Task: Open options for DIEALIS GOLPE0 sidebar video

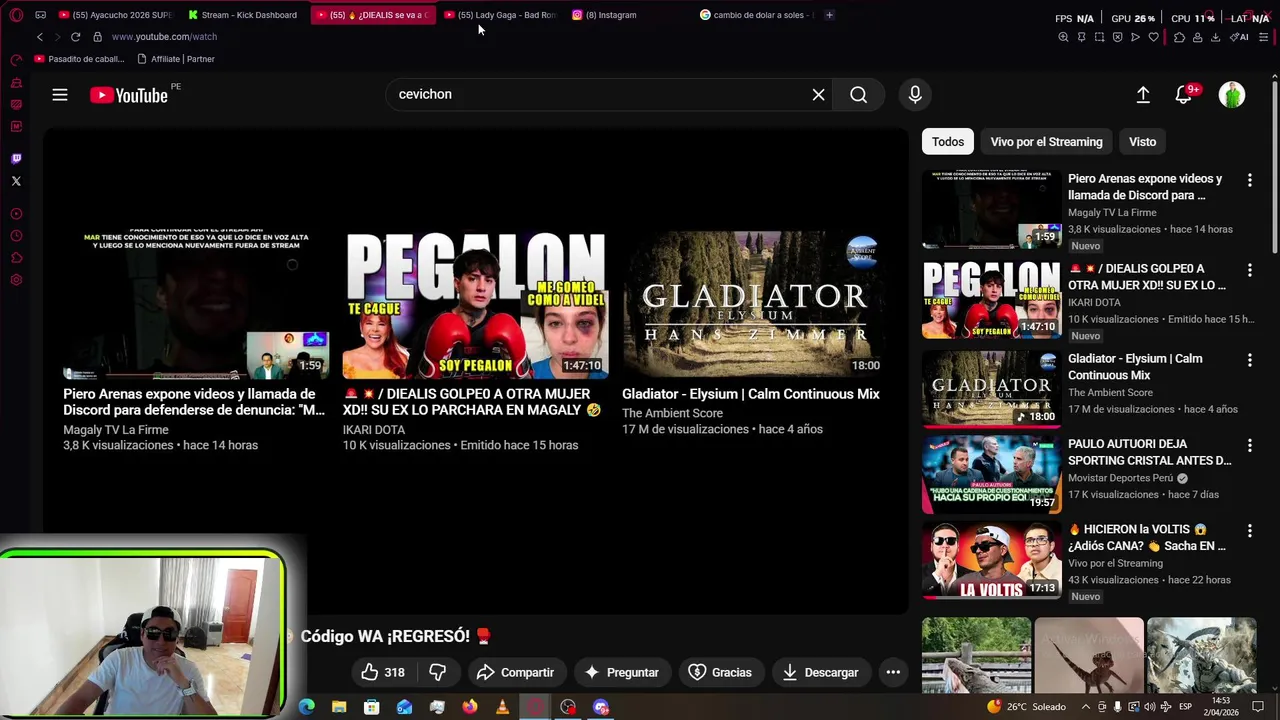Action: [1249, 270]
